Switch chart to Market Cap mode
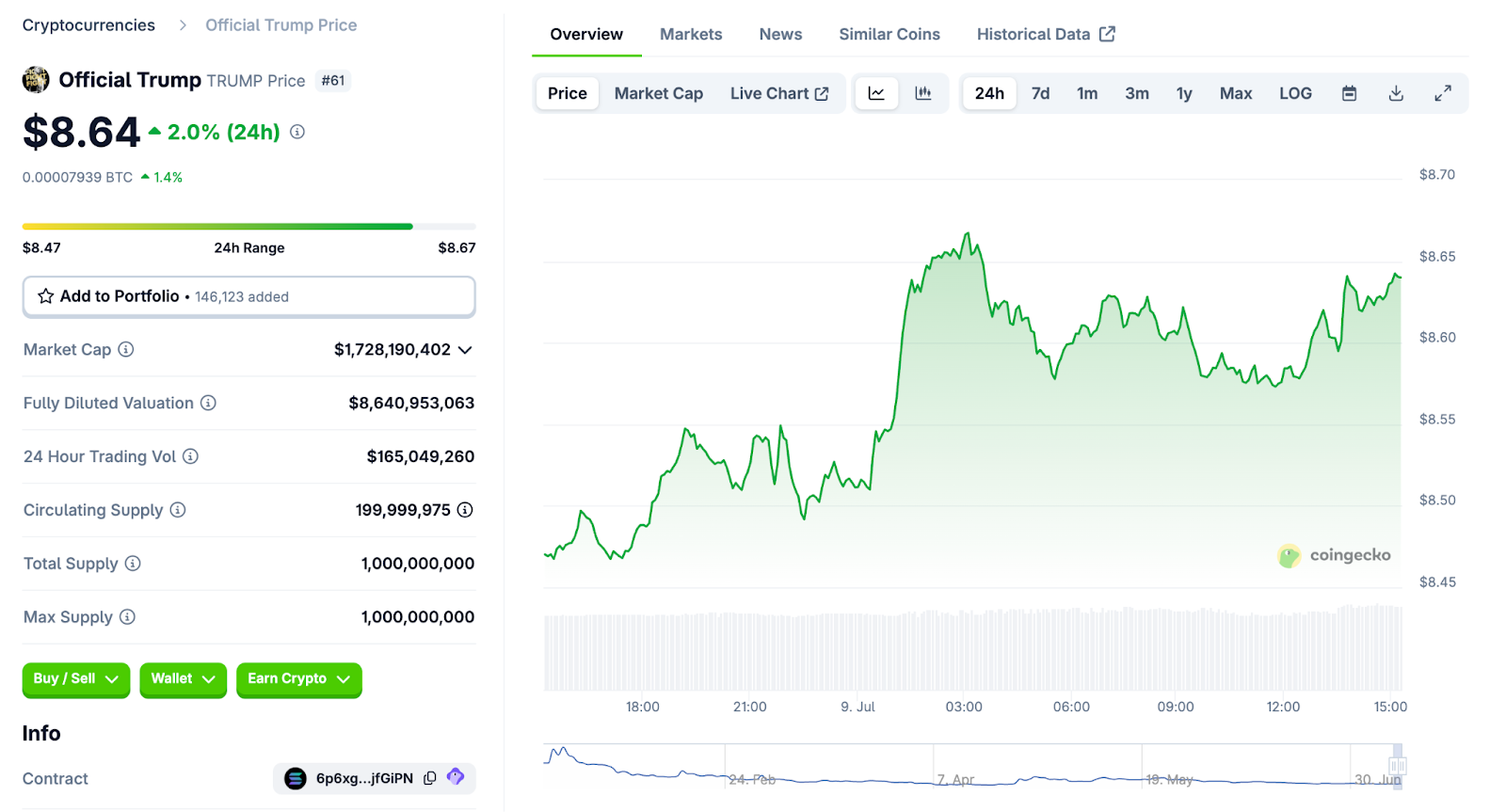Image resolution: width=1506 pixels, height=812 pixels. 658,93
